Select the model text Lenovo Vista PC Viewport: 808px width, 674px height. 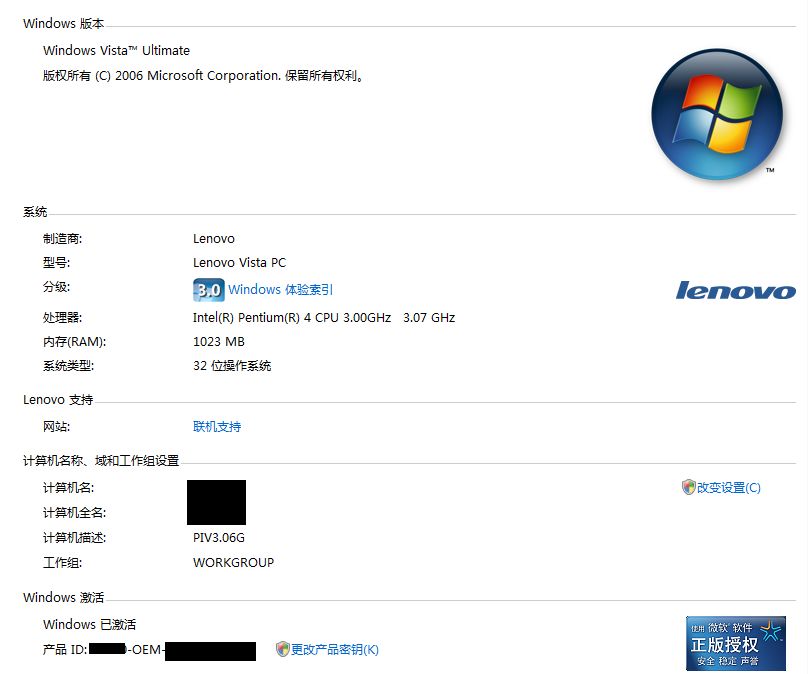pos(240,263)
